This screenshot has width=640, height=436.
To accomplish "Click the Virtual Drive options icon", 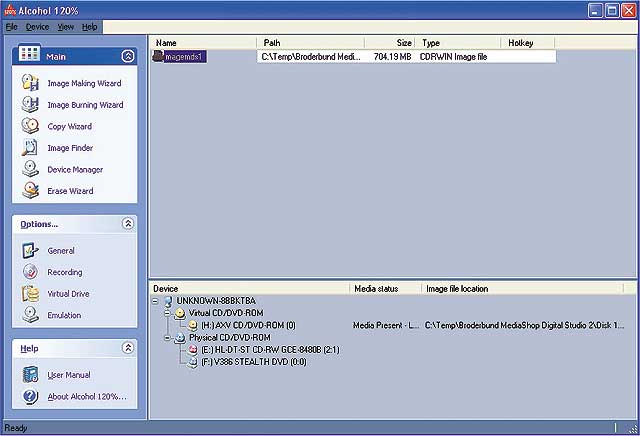I will point(30,294).
